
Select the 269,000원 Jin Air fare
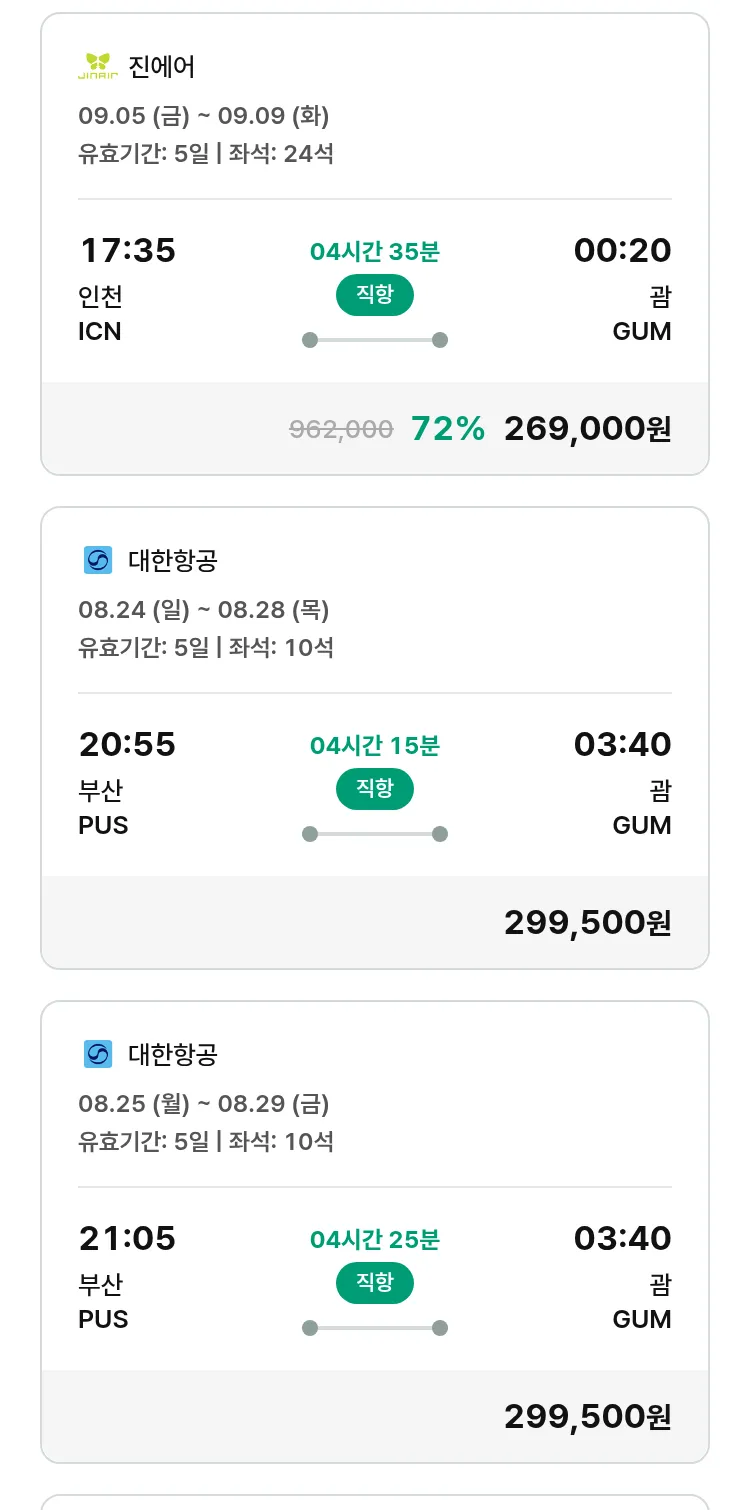587,429
